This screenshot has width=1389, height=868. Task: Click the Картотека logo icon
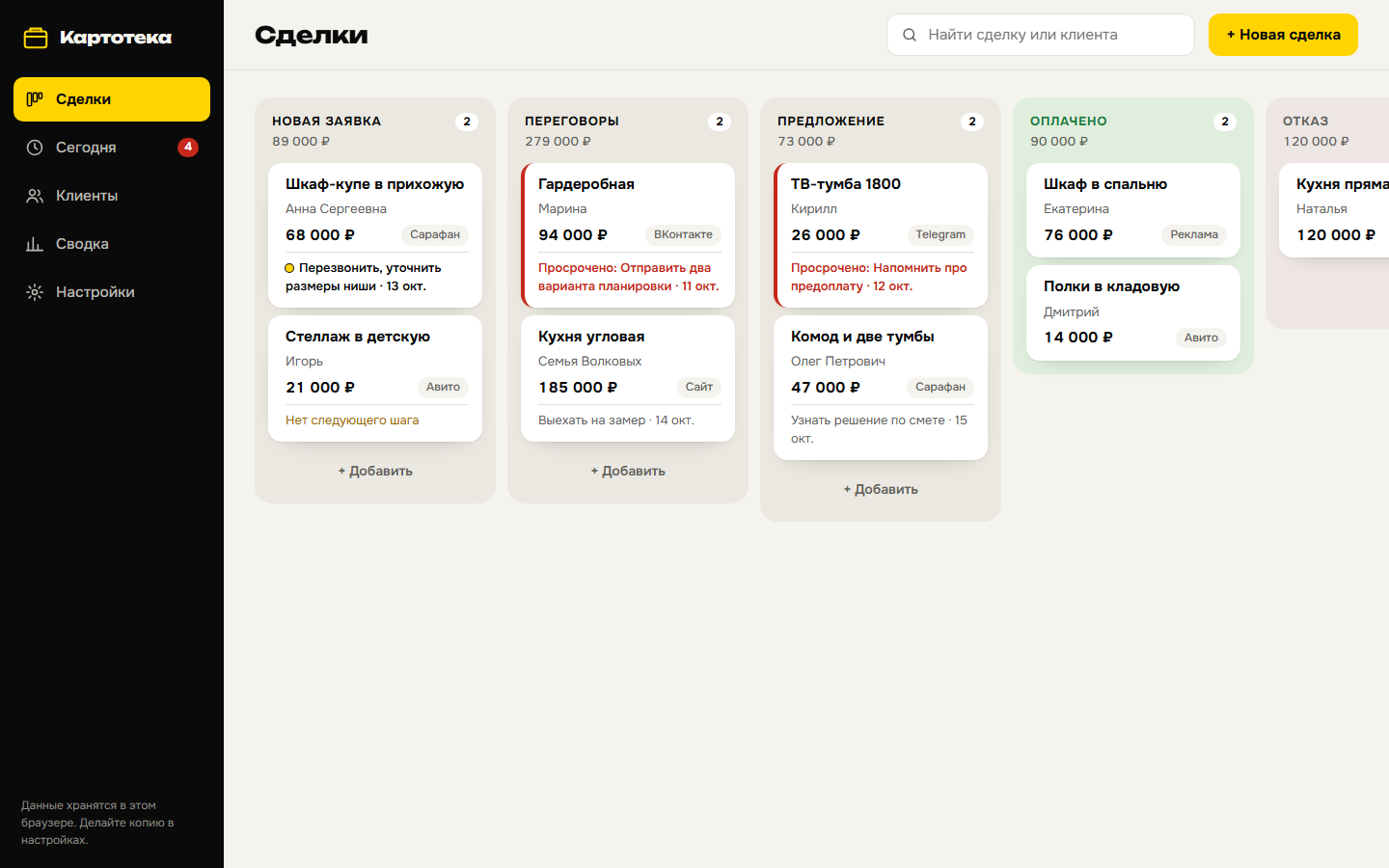click(x=36, y=38)
